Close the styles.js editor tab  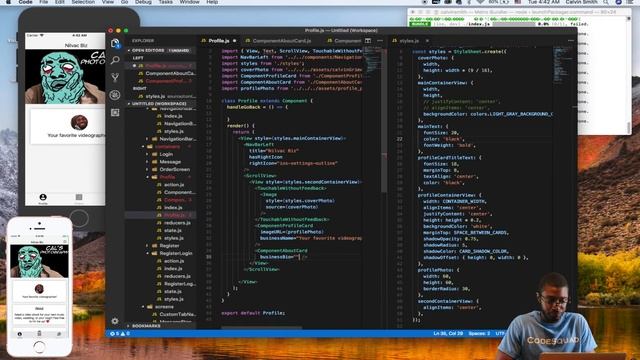pos(427,41)
